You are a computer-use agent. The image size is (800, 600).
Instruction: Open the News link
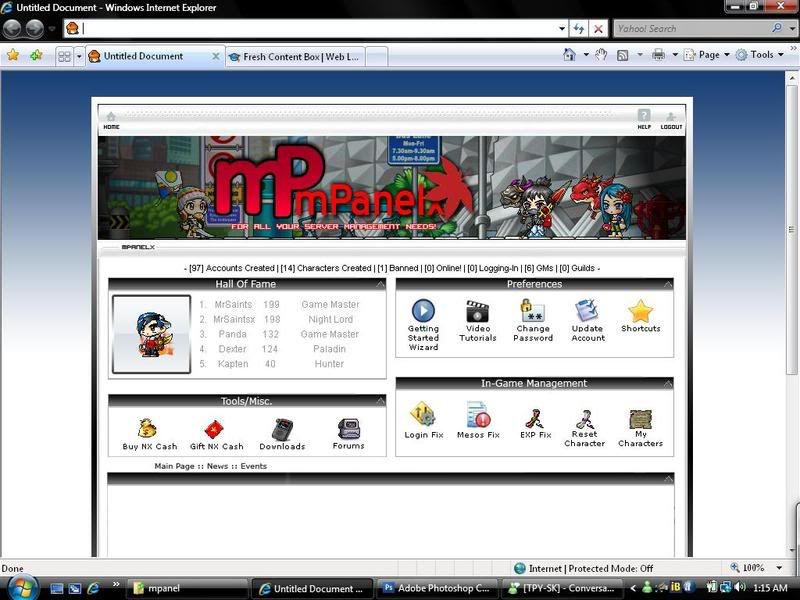tap(217, 466)
